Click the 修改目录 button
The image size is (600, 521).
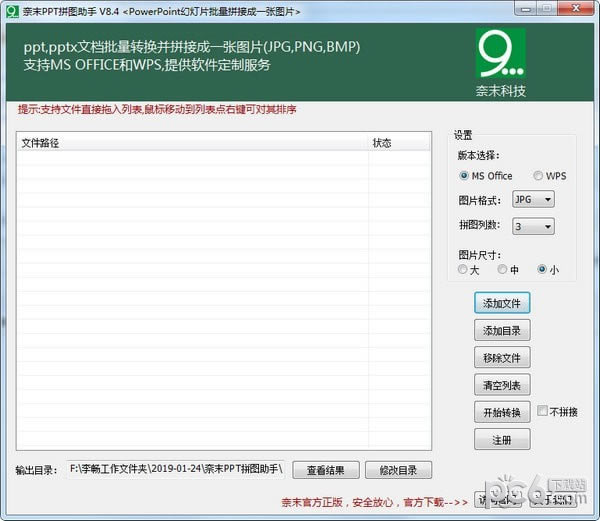pyautogui.click(x=398, y=470)
